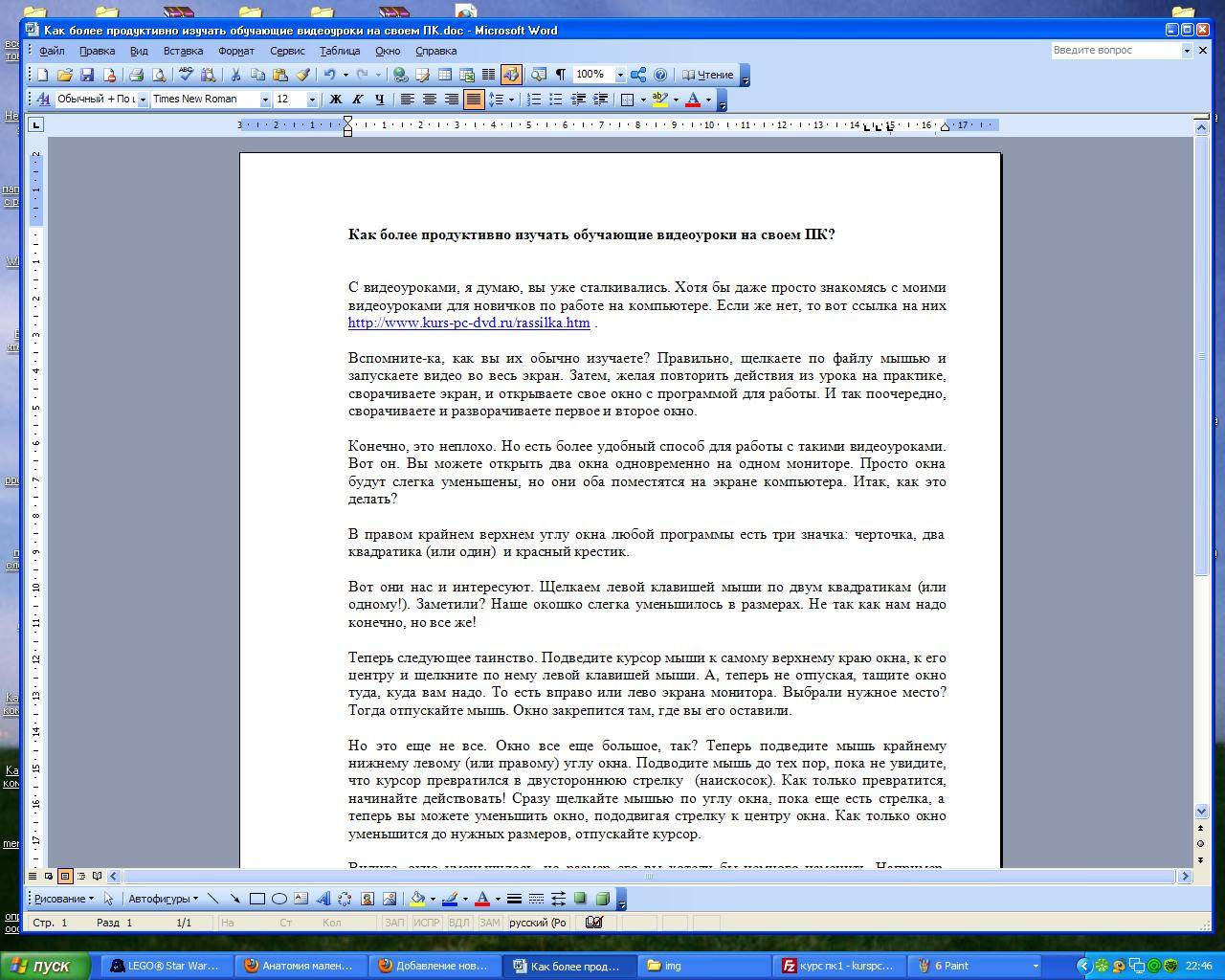Center align the text
This screenshot has width=1225, height=980.
point(429,99)
